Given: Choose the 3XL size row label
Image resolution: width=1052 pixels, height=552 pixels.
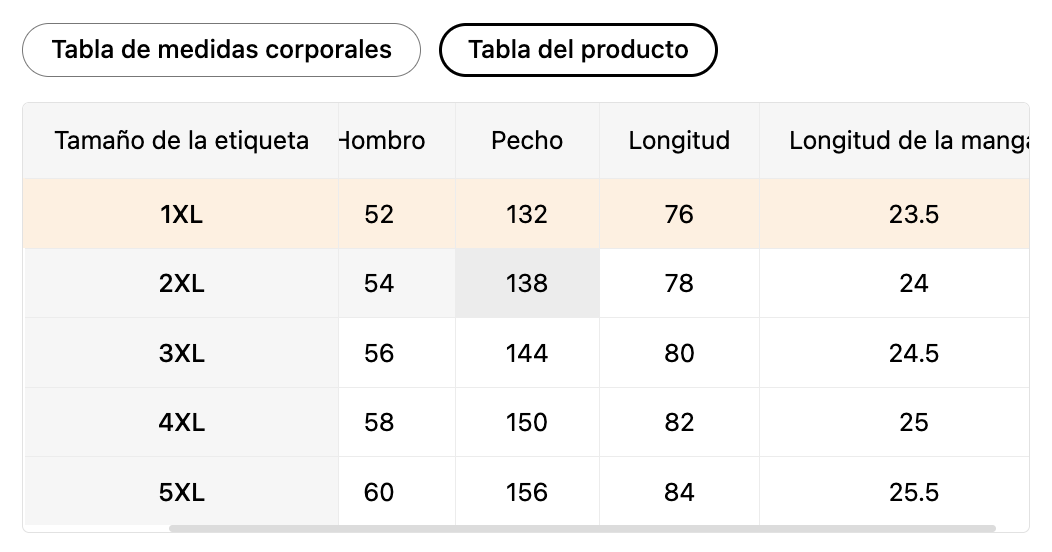Looking at the screenshot, I should click(181, 353).
